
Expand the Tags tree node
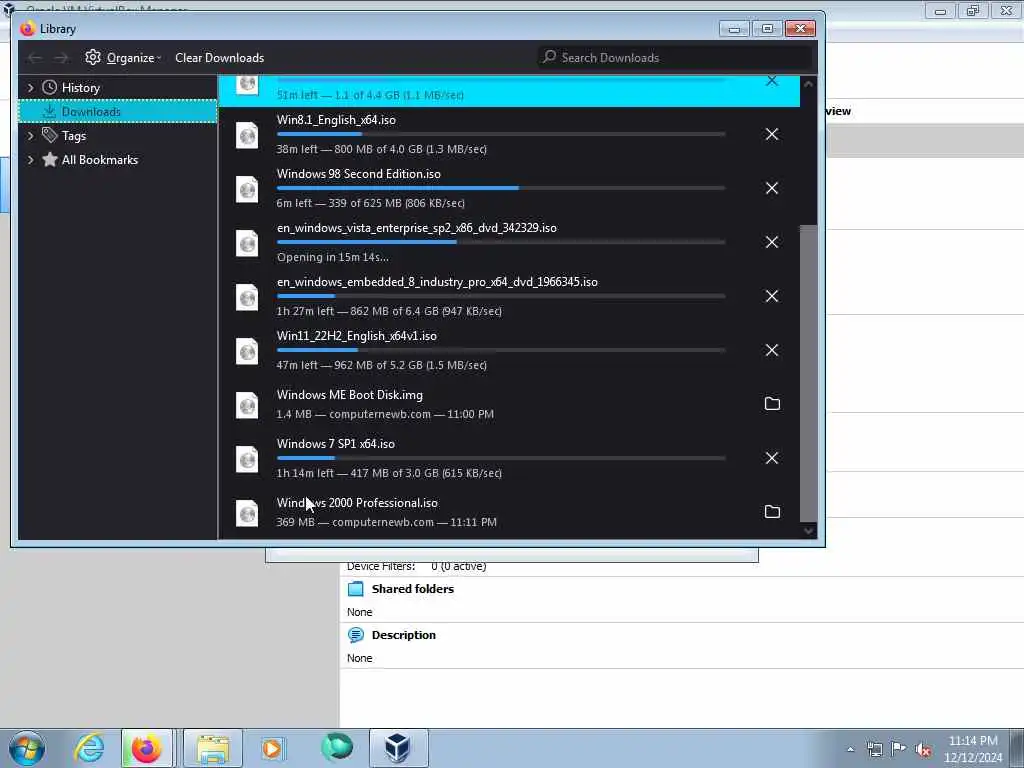[30, 136]
